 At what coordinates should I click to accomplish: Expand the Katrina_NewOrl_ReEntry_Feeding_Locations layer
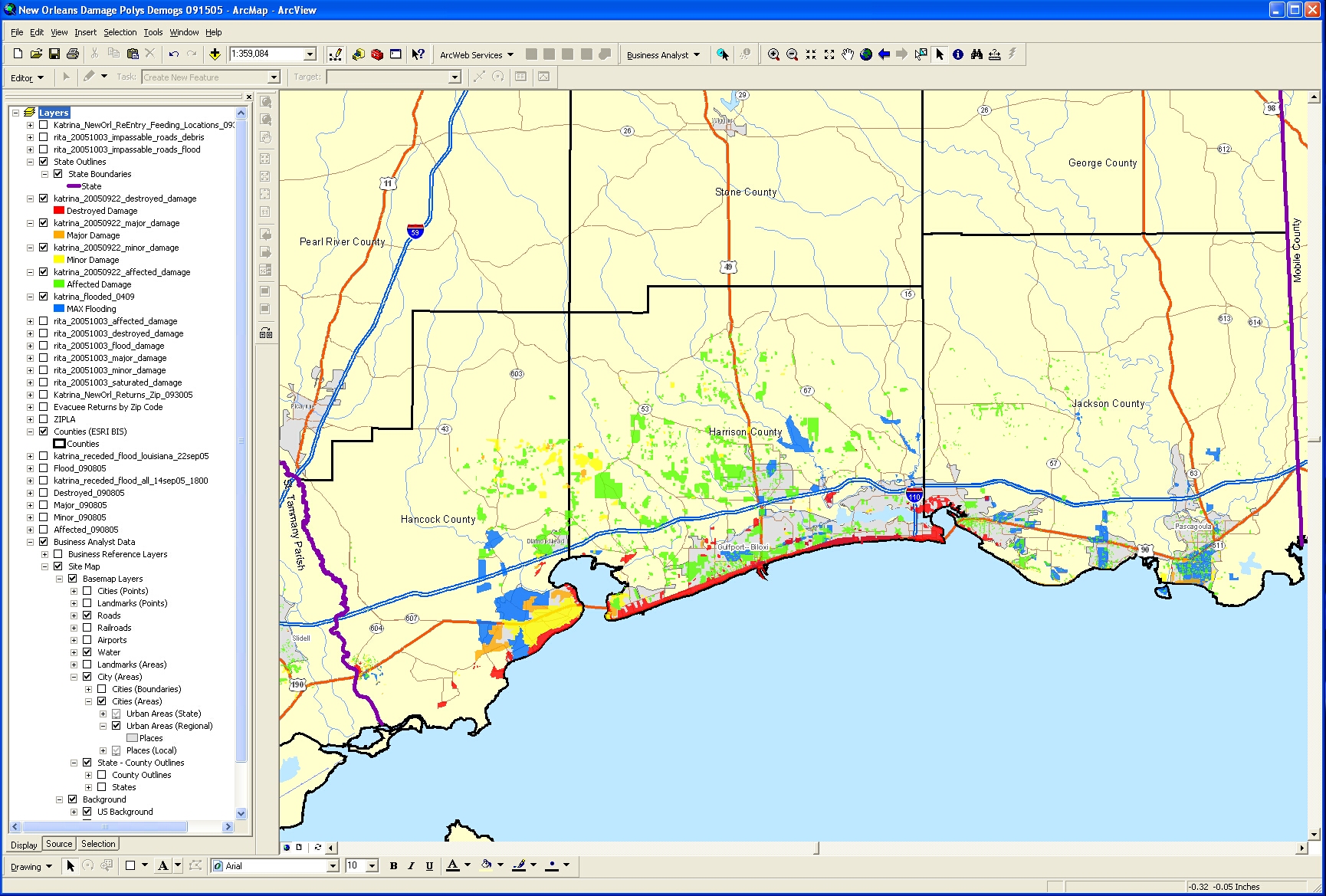pyautogui.click(x=30, y=125)
